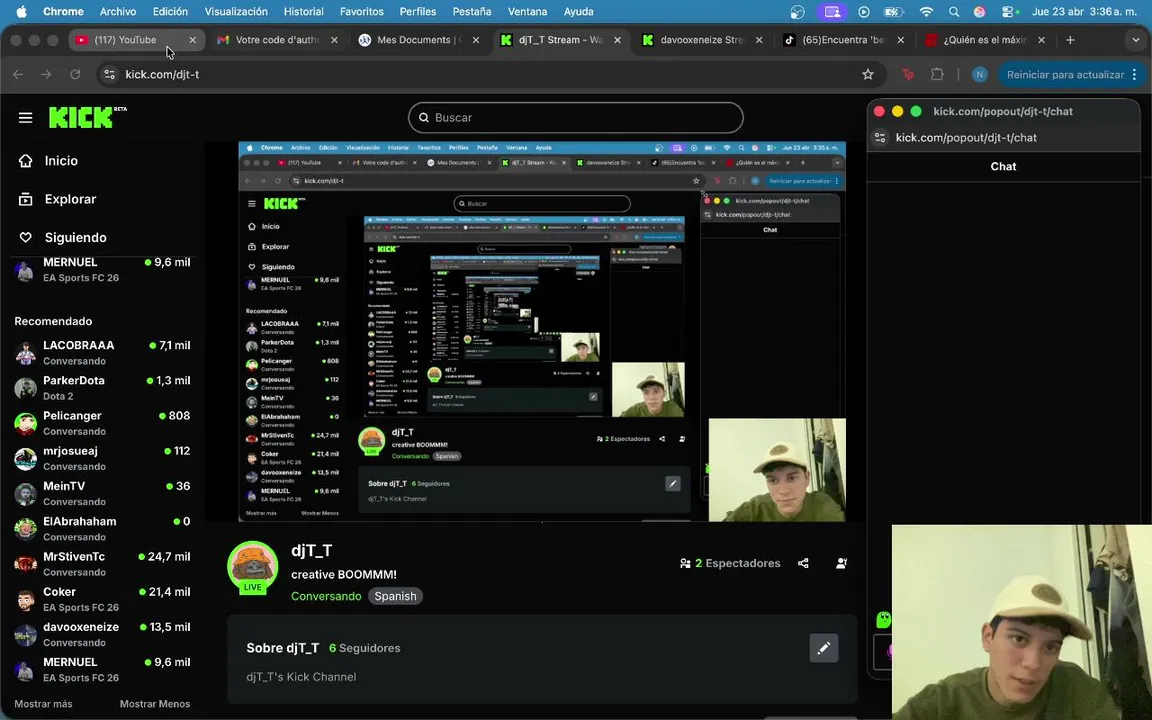Click Reiniciar para actualizar button
The image size is (1152, 720).
[1065, 74]
